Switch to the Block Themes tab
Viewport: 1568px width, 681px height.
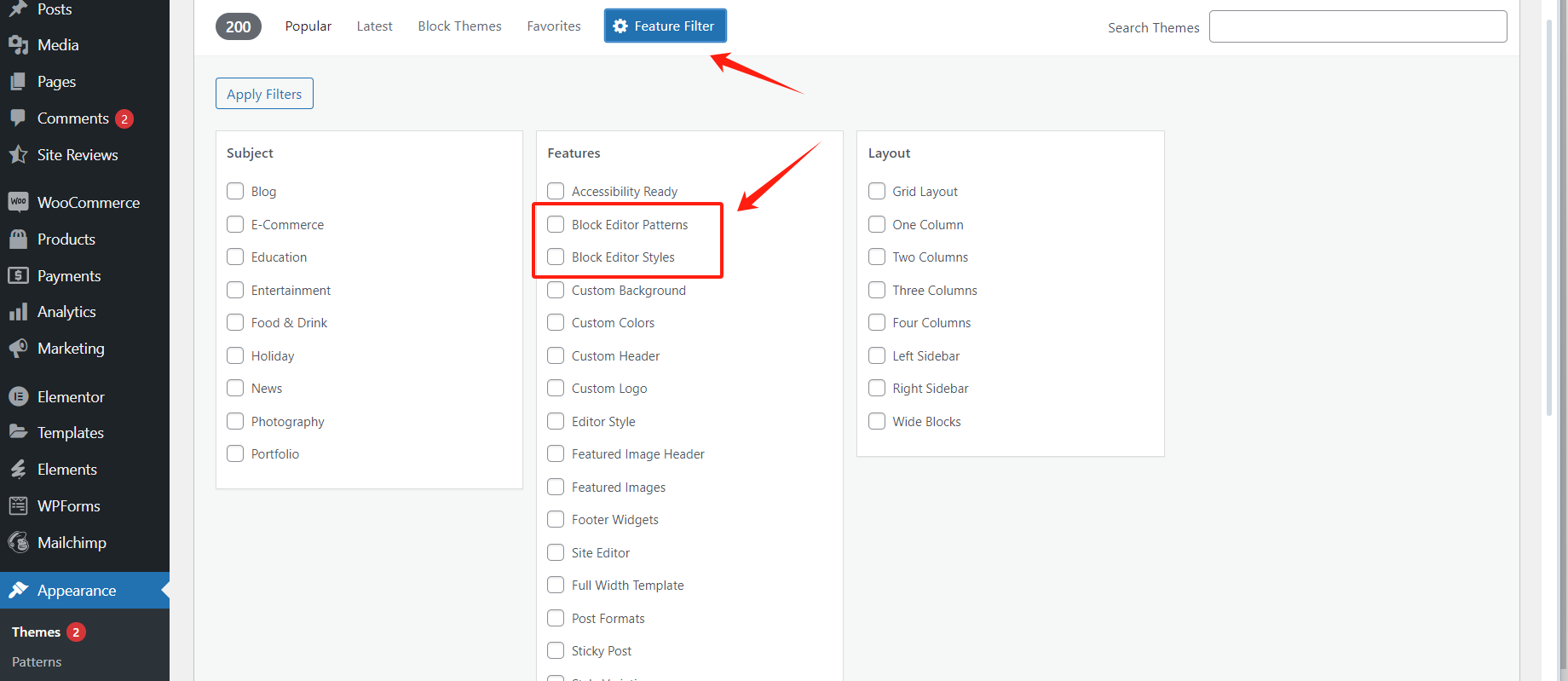[x=459, y=26]
